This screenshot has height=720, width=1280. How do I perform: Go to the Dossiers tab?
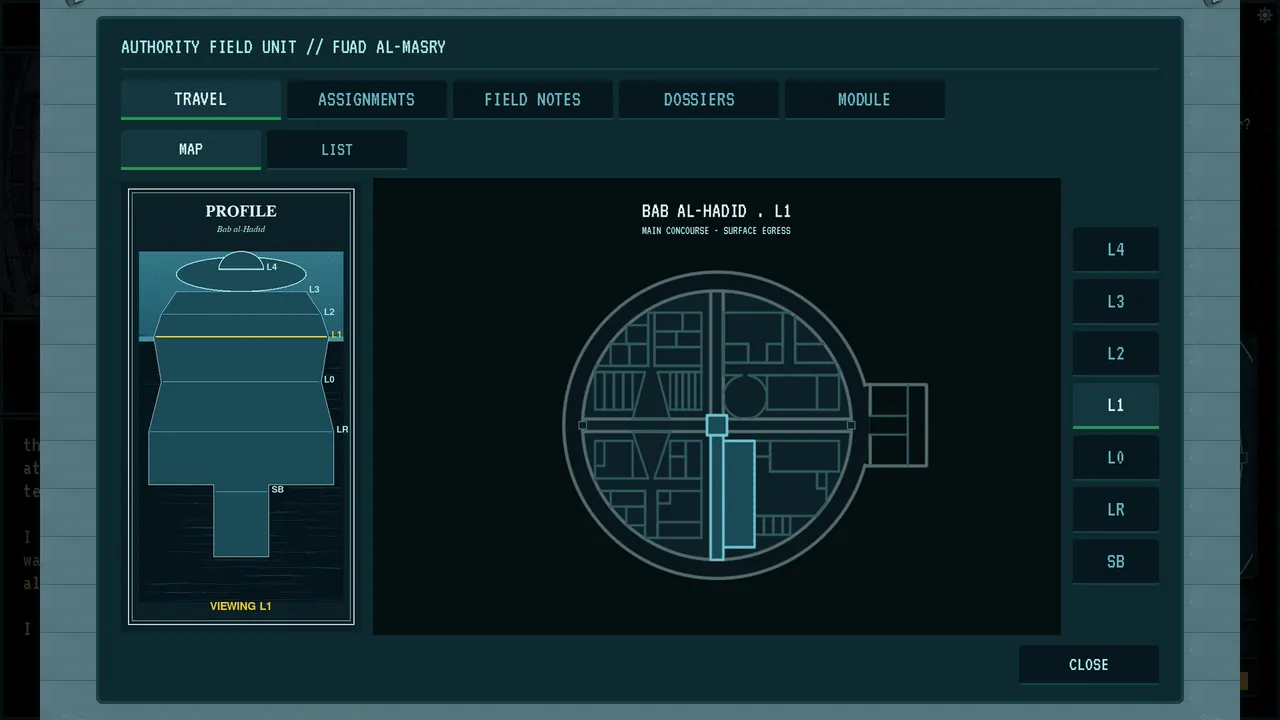[x=698, y=99]
